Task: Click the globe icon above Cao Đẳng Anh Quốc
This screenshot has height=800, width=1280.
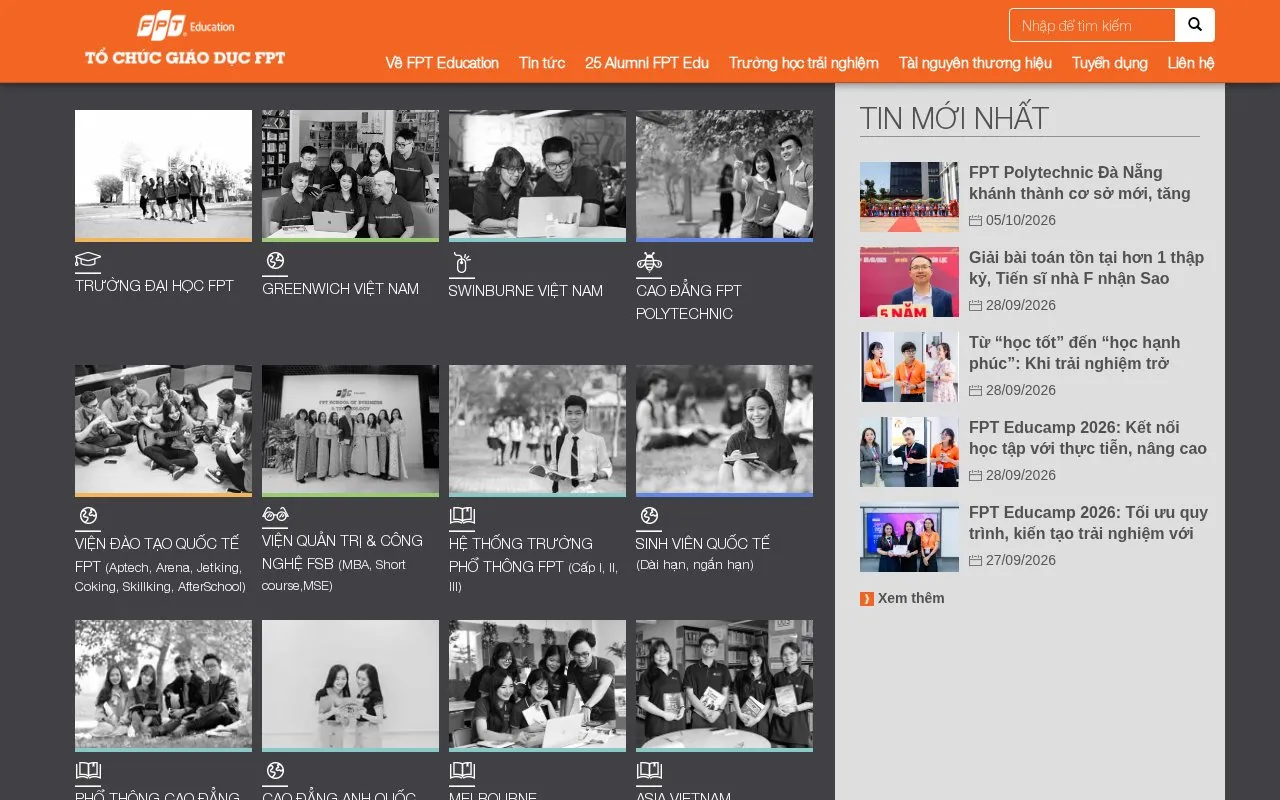Action: coord(275,771)
